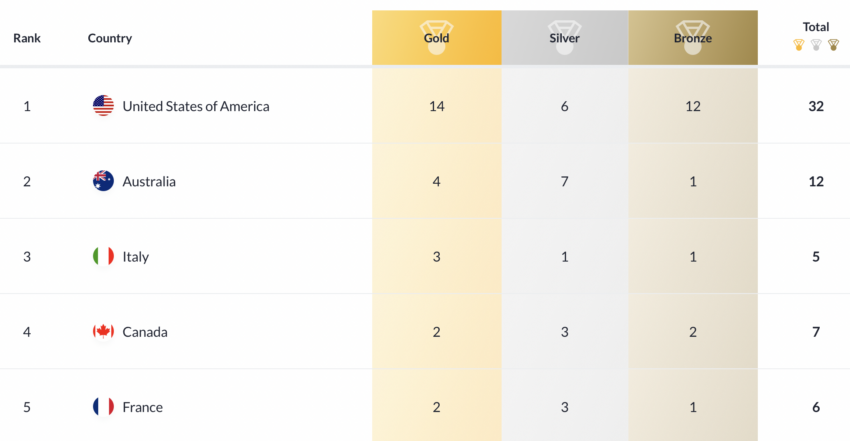The width and height of the screenshot is (850, 441).
Task: Sort by the Bronze column header
Action: coord(693,38)
